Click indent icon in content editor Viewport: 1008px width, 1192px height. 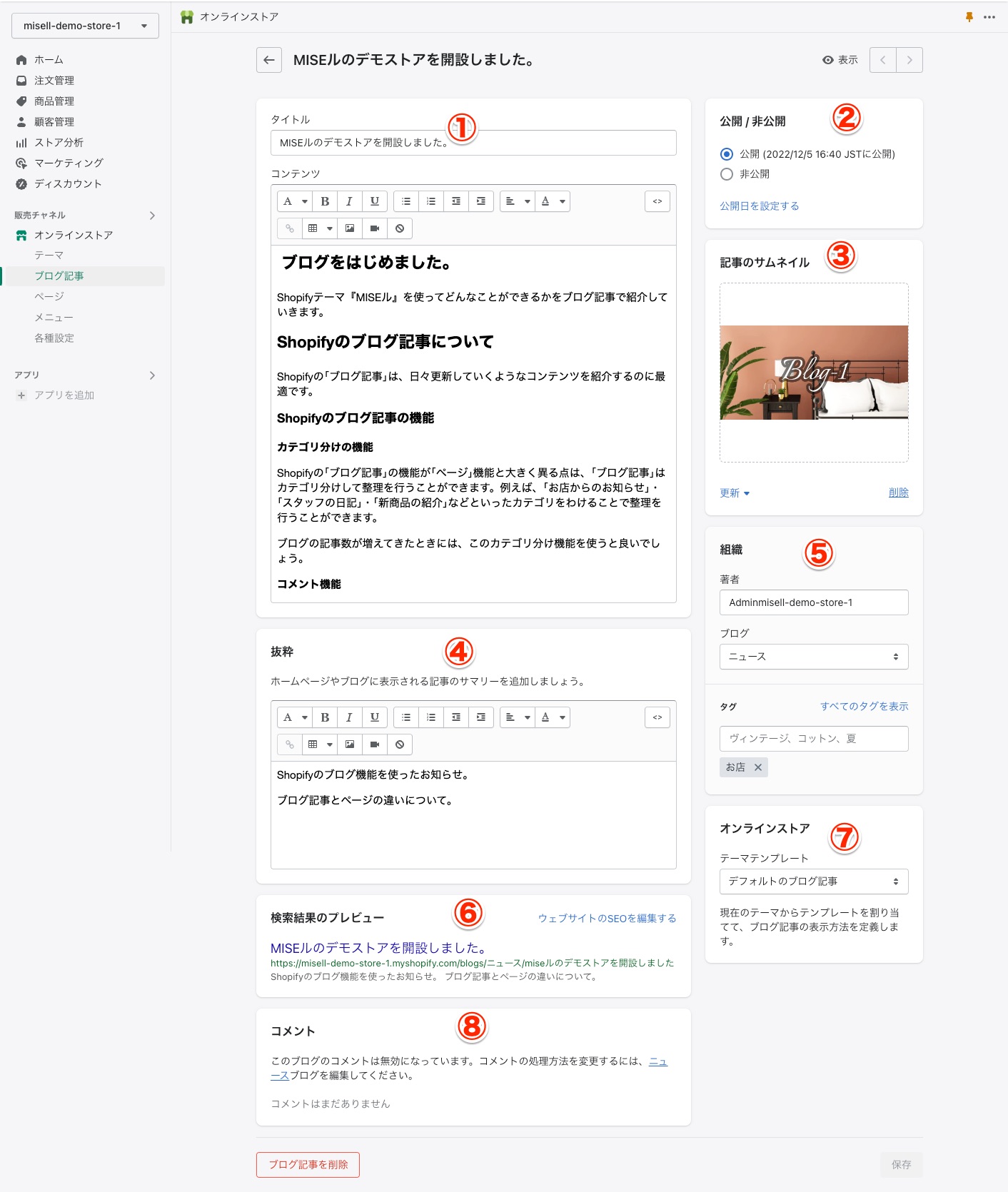(x=481, y=201)
